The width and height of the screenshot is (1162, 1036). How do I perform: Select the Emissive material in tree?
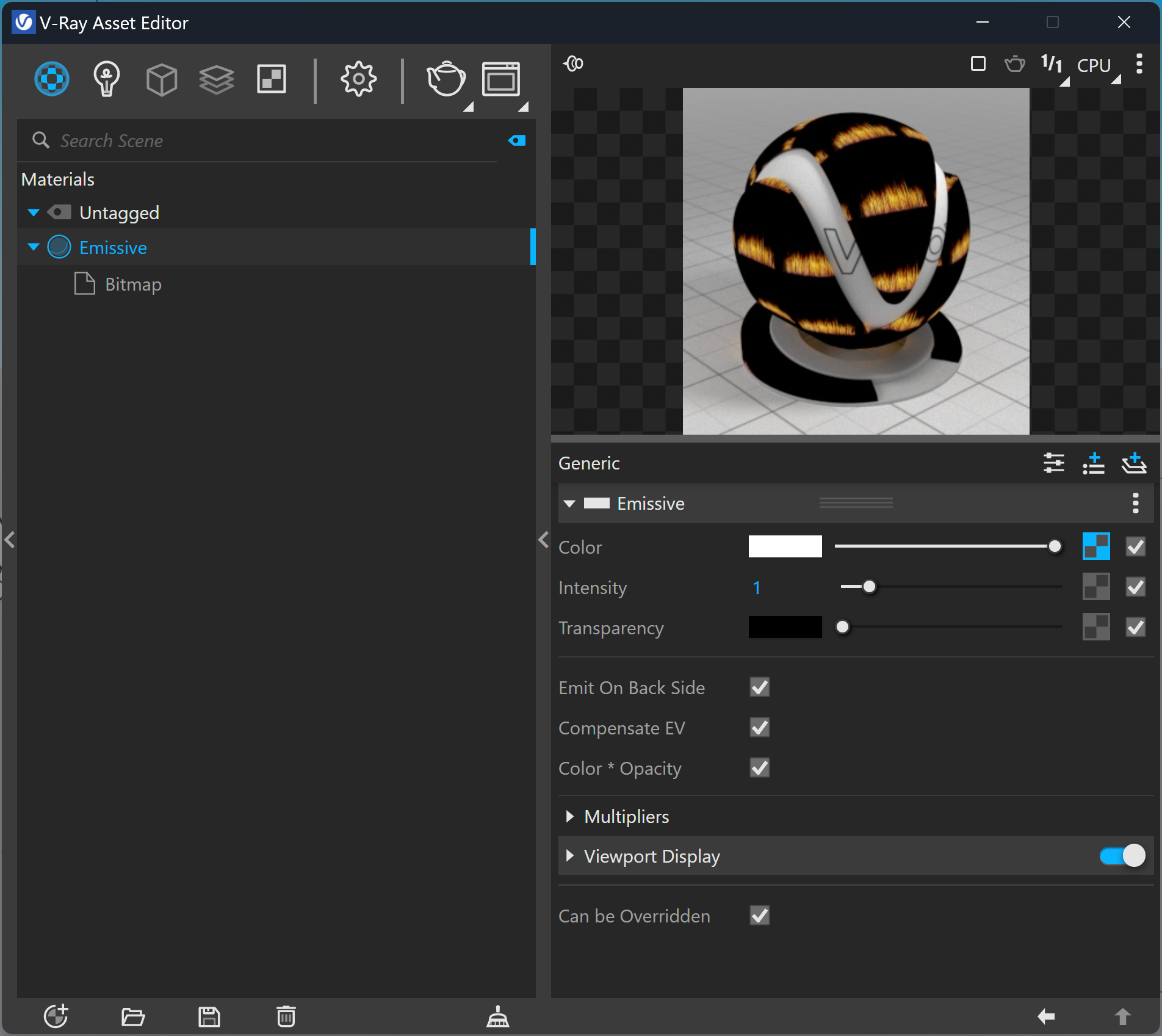click(x=276, y=247)
